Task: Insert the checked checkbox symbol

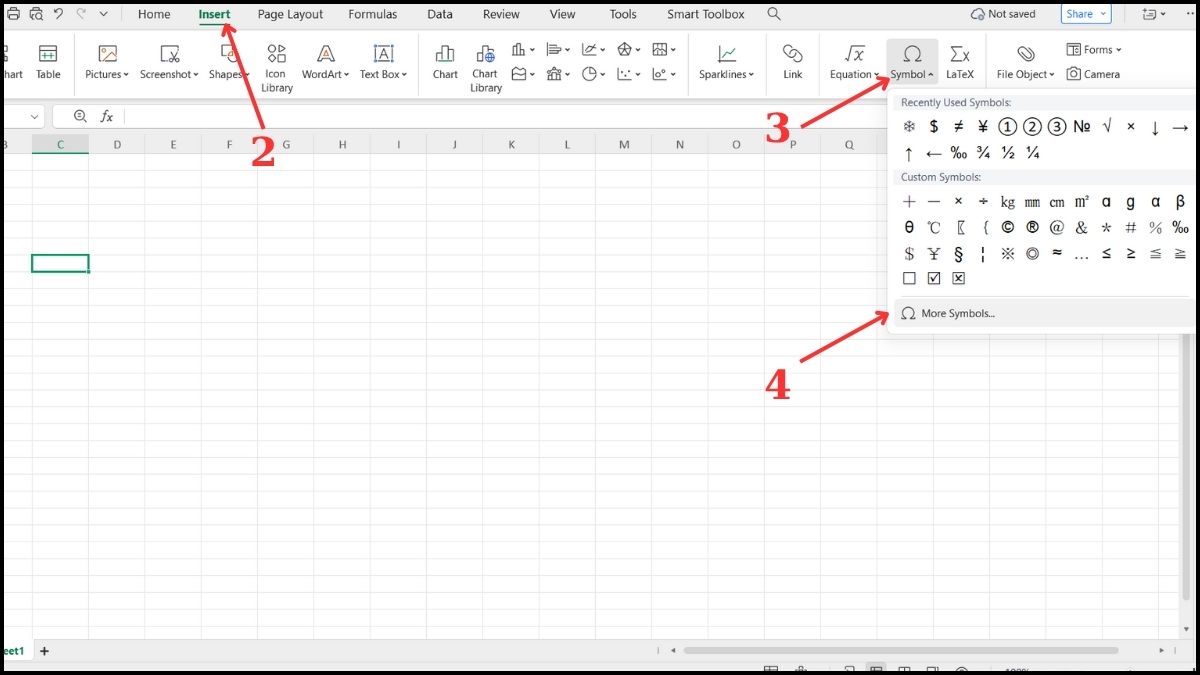Action: tap(934, 278)
